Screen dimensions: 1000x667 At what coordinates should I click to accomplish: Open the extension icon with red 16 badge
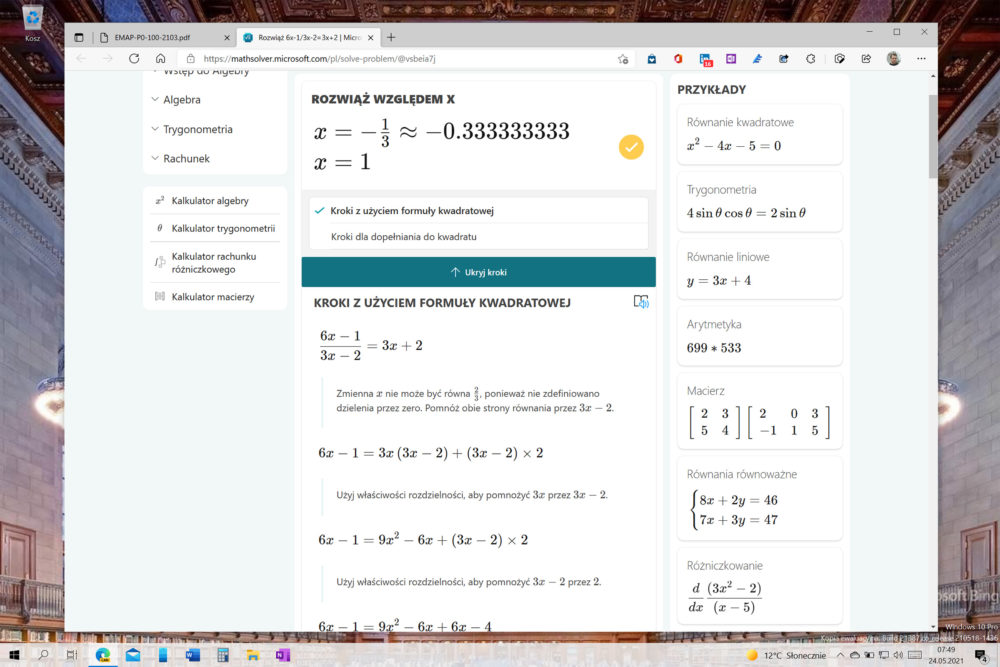(705, 59)
